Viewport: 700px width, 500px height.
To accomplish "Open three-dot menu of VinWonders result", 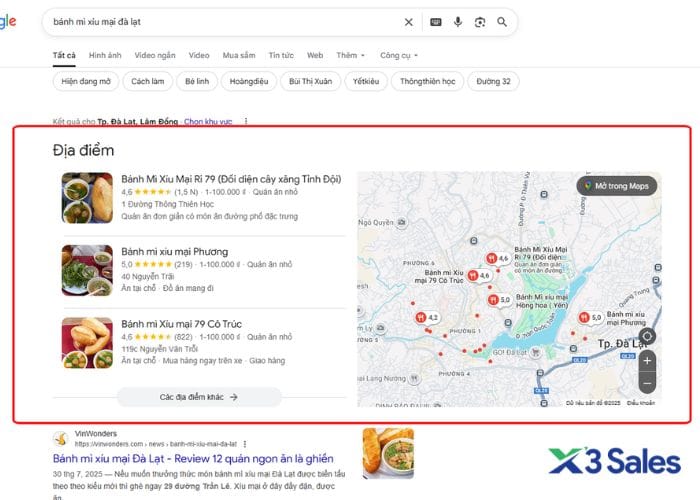I will click(x=245, y=444).
